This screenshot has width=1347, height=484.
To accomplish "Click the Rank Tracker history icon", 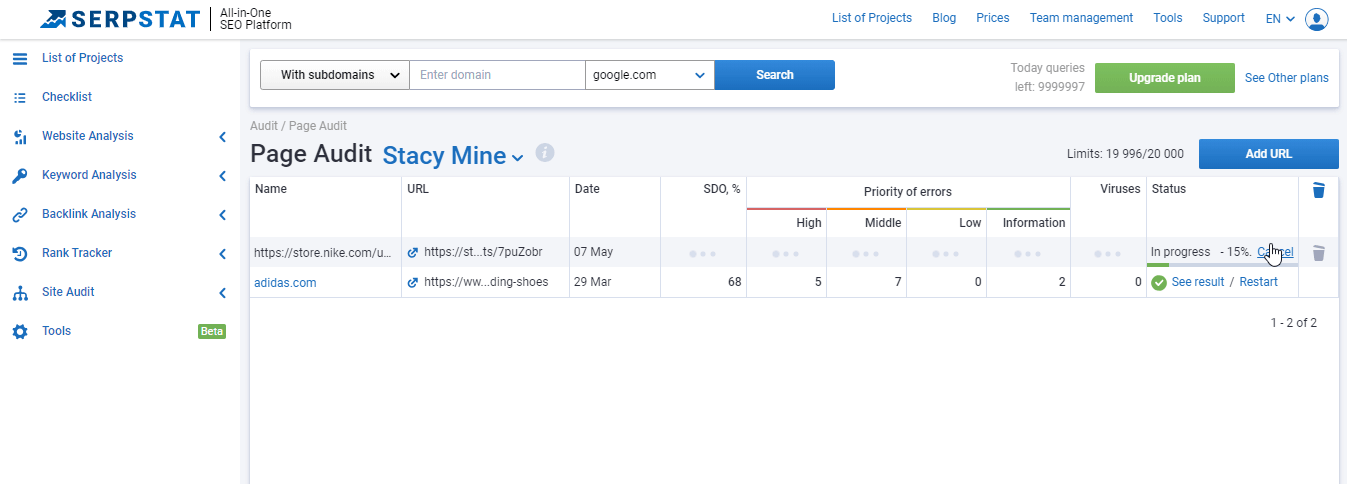I will click(x=20, y=253).
